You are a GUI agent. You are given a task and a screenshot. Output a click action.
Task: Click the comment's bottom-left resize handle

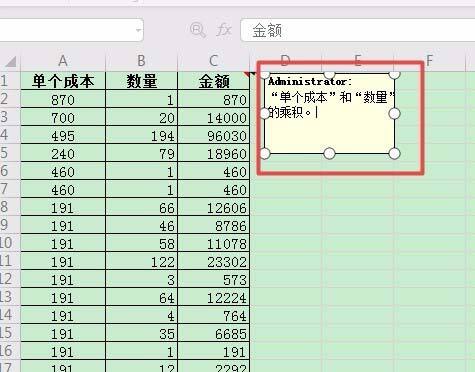(264, 153)
